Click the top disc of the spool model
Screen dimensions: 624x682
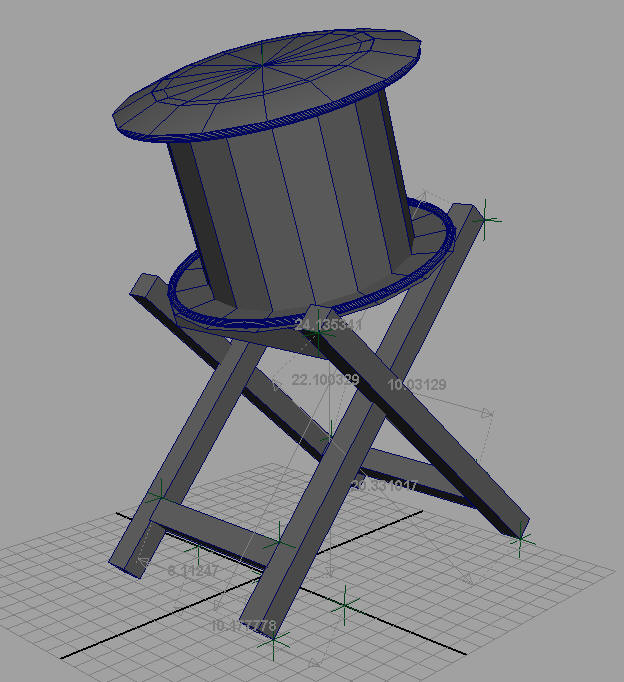[267, 85]
